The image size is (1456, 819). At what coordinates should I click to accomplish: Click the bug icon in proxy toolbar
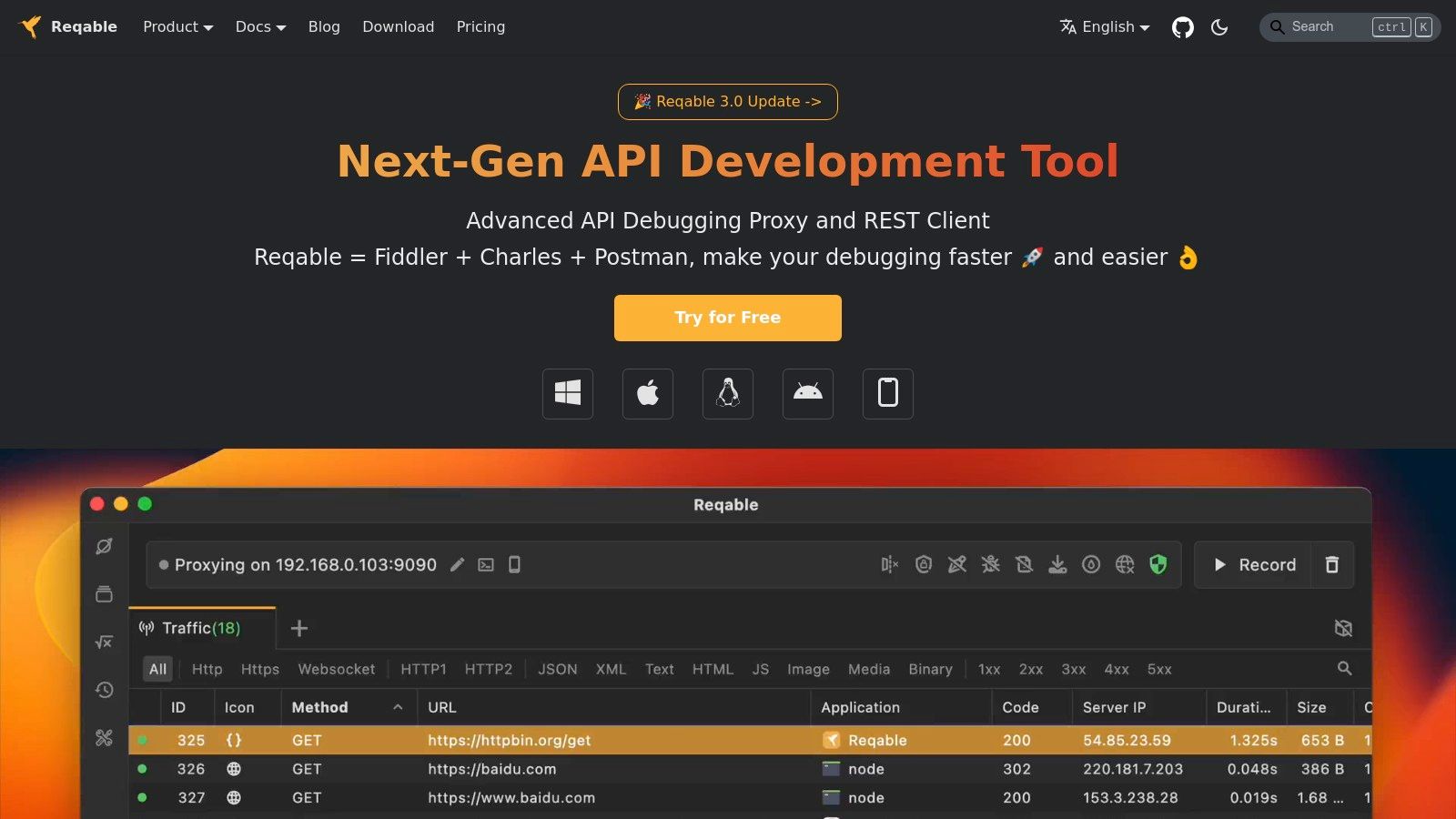tap(990, 565)
